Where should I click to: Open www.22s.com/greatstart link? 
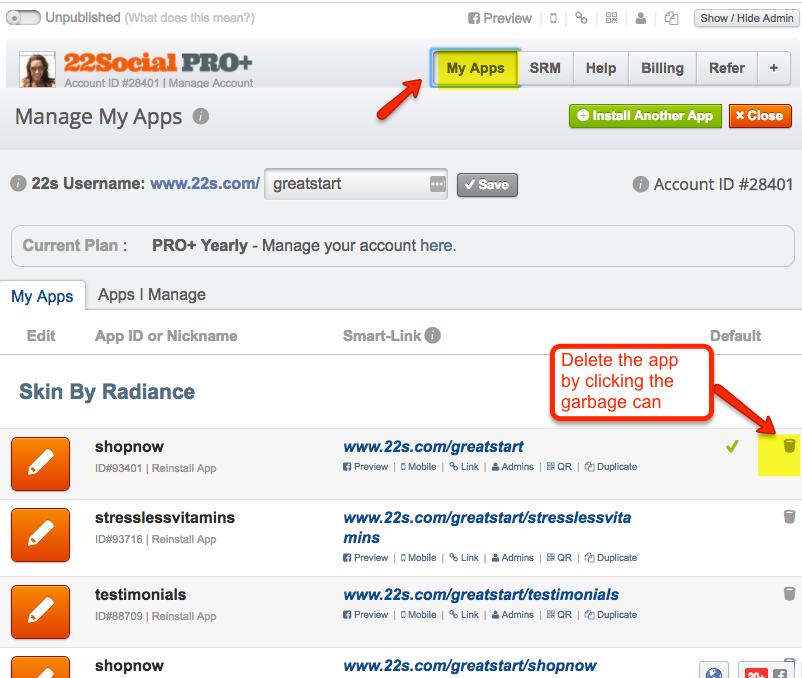click(x=433, y=447)
